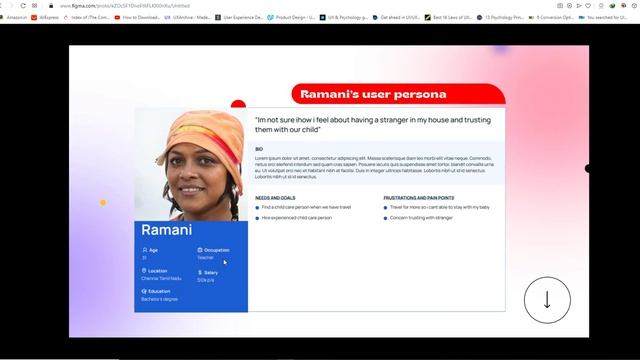Click the 'NEEDS AND GOALS' heading
The width and height of the screenshot is (640, 360).
click(x=275, y=198)
